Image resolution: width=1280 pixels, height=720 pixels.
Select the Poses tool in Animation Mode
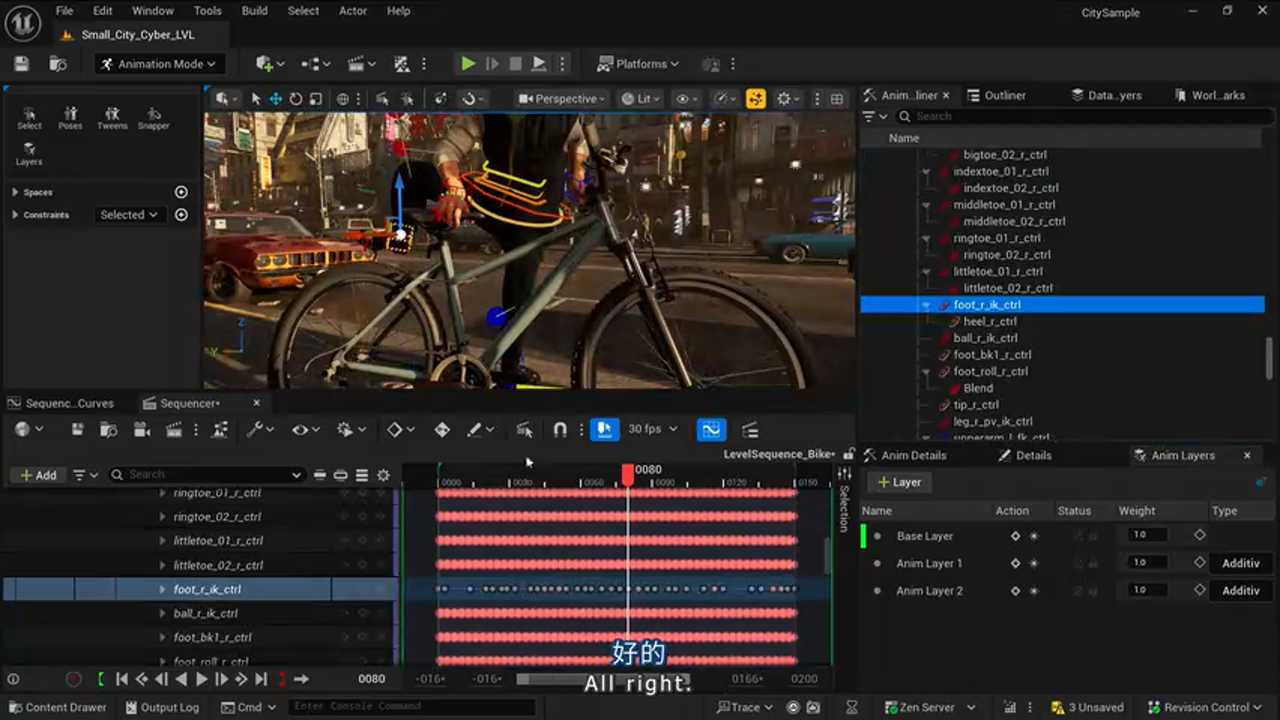[71, 117]
